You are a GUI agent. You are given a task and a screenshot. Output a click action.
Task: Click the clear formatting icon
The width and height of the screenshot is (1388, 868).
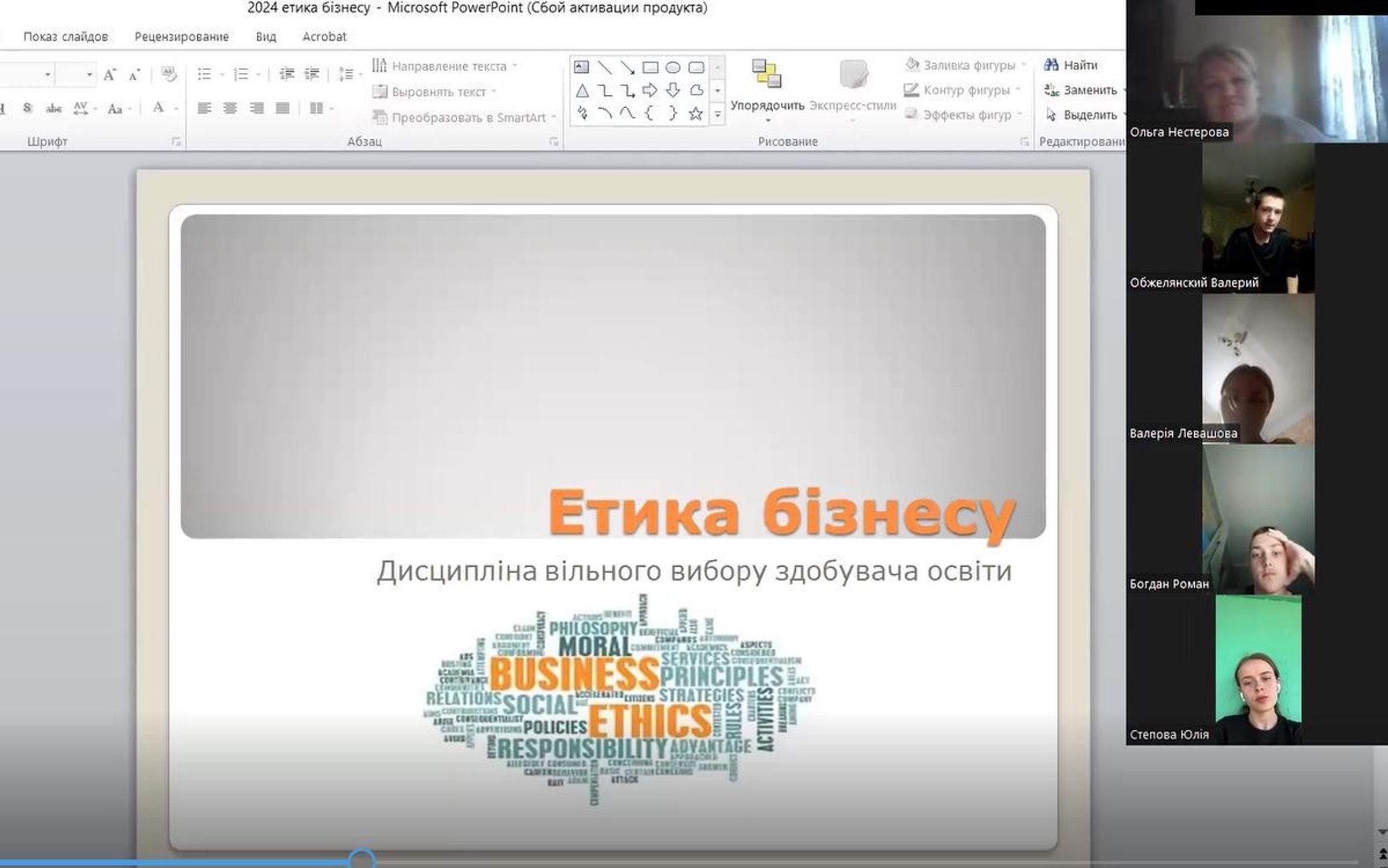coord(169,74)
